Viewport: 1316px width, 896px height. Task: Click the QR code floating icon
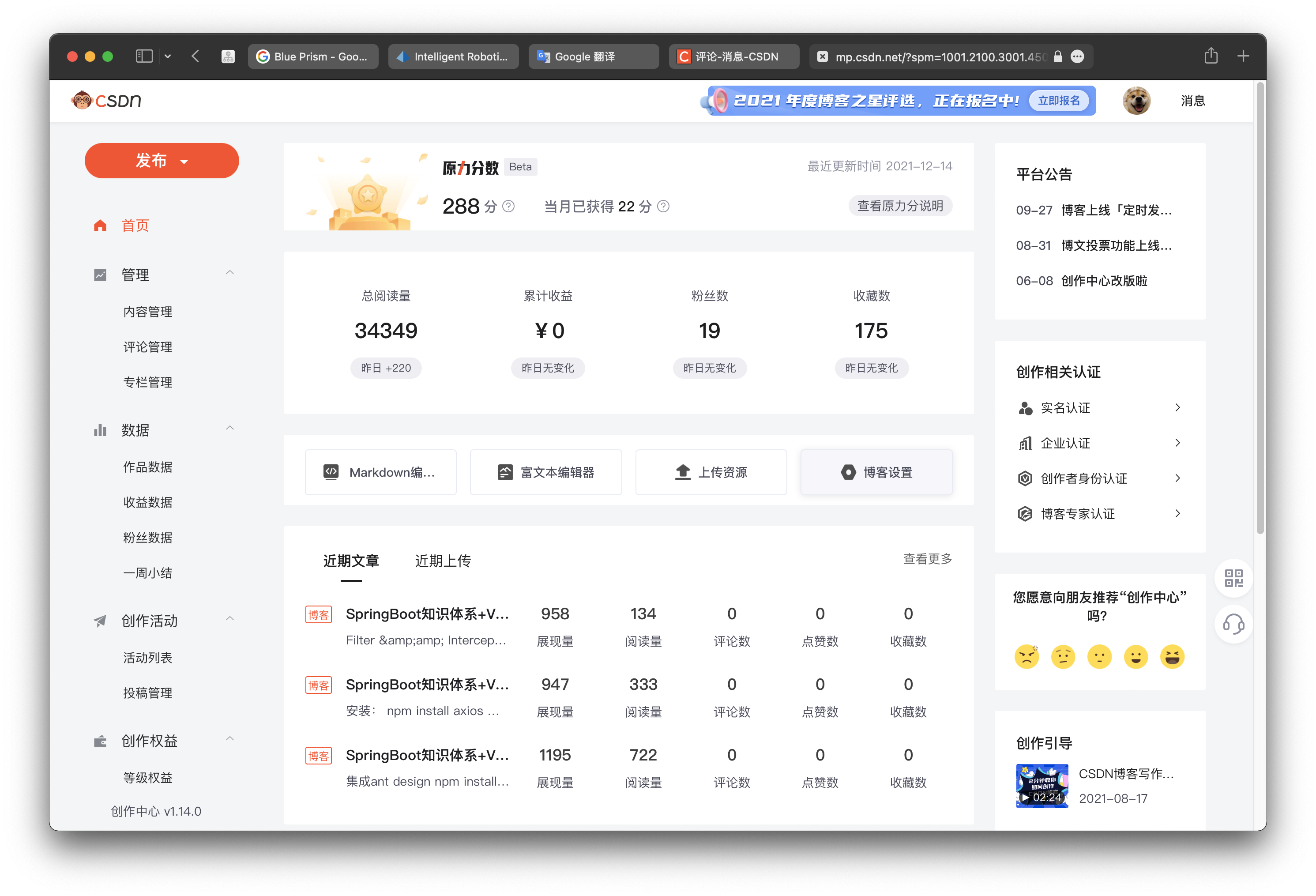tap(1233, 578)
